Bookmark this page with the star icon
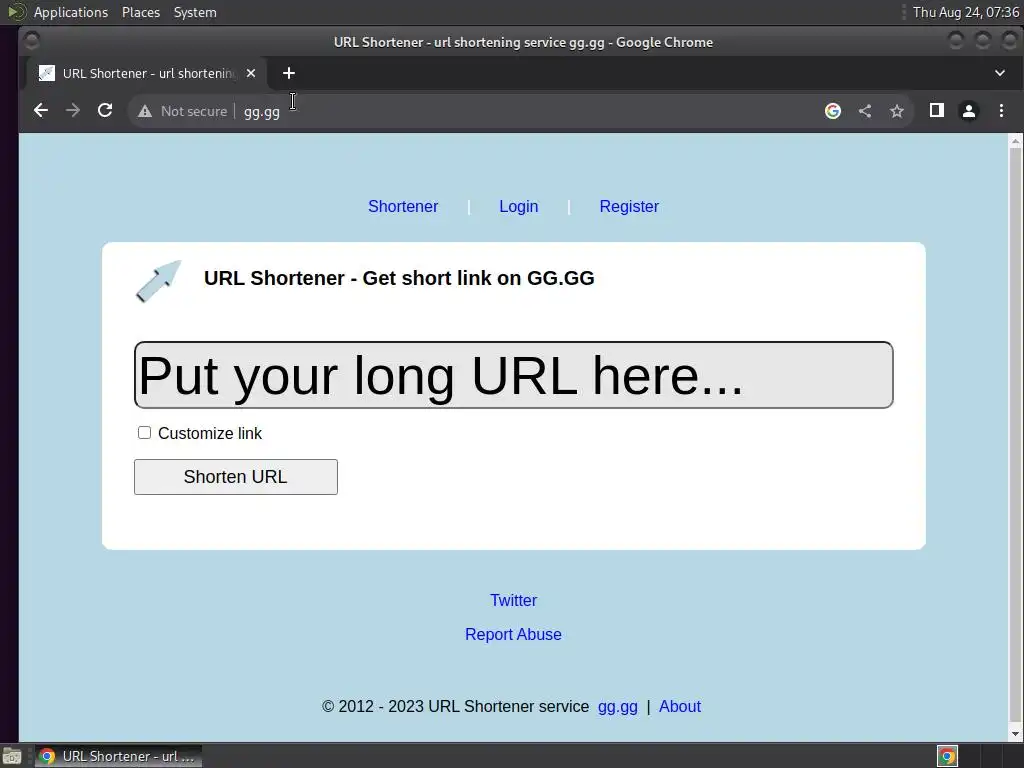Screen dimensions: 1024x768 click(897, 111)
